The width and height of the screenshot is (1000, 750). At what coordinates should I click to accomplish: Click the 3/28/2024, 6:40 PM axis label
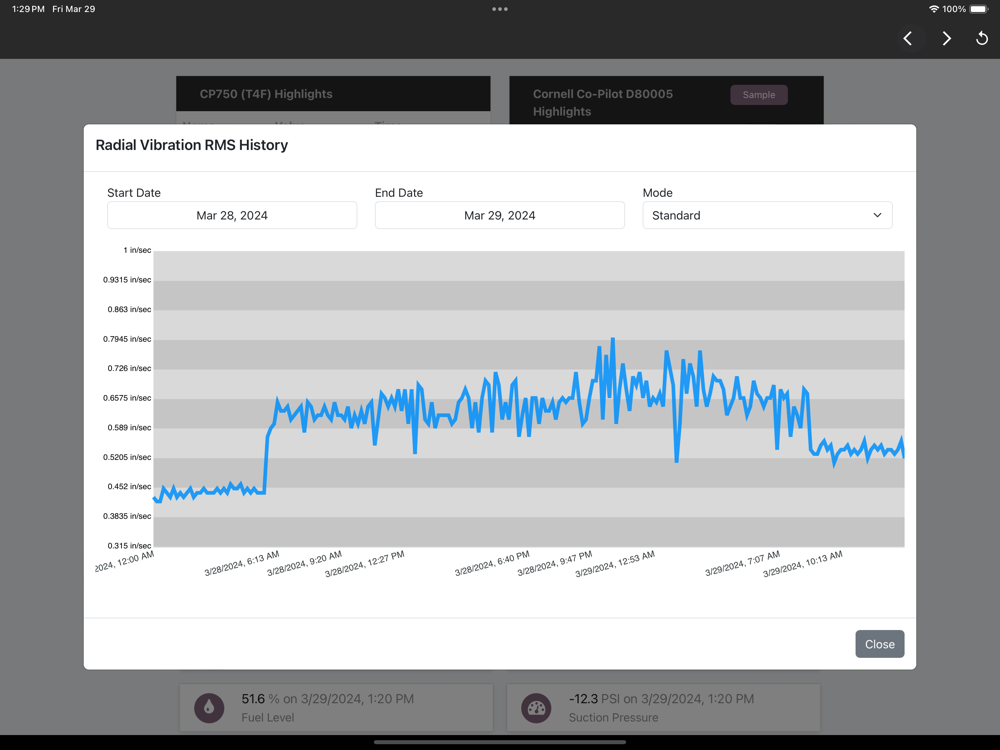pos(492,563)
